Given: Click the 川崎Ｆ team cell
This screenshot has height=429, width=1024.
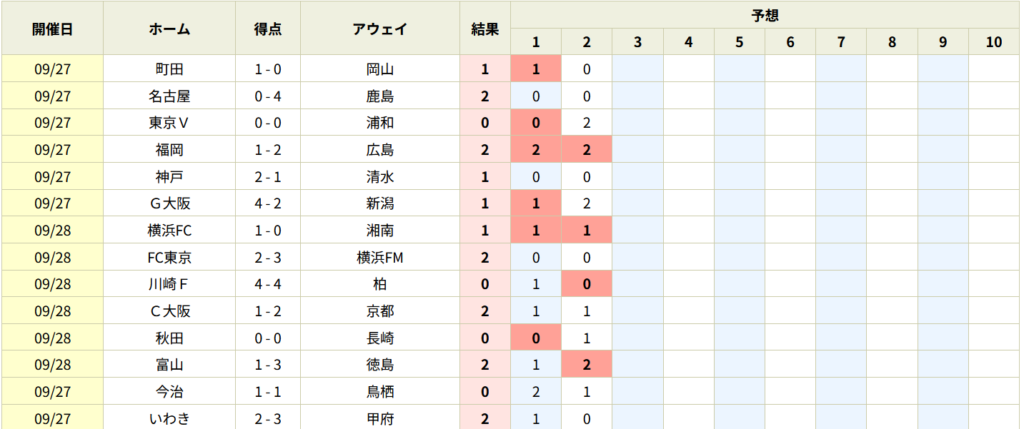Looking at the screenshot, I should (169, 284).
